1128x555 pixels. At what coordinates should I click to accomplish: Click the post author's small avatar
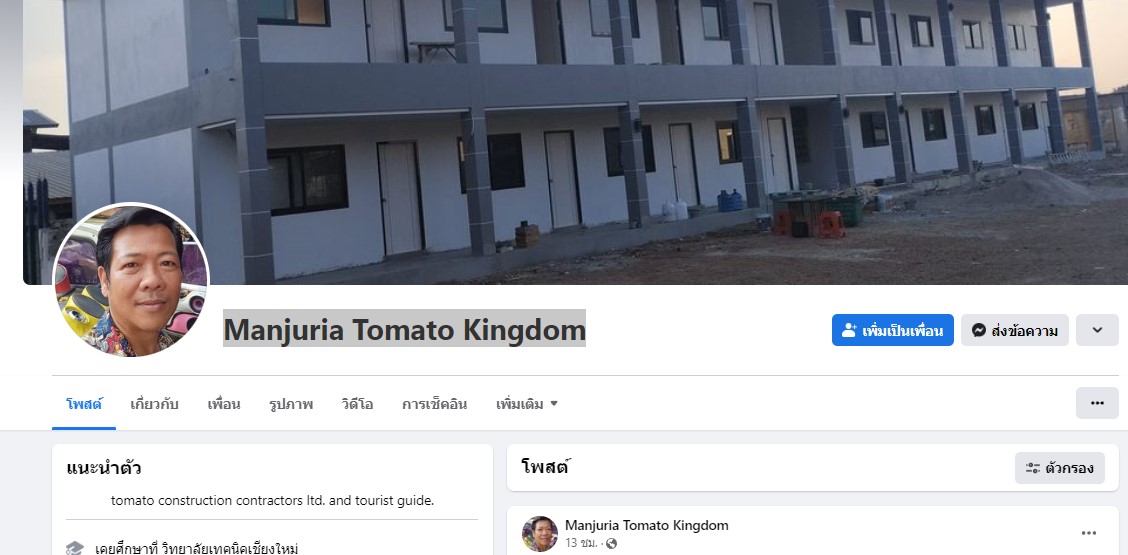(x=540, y=533)
